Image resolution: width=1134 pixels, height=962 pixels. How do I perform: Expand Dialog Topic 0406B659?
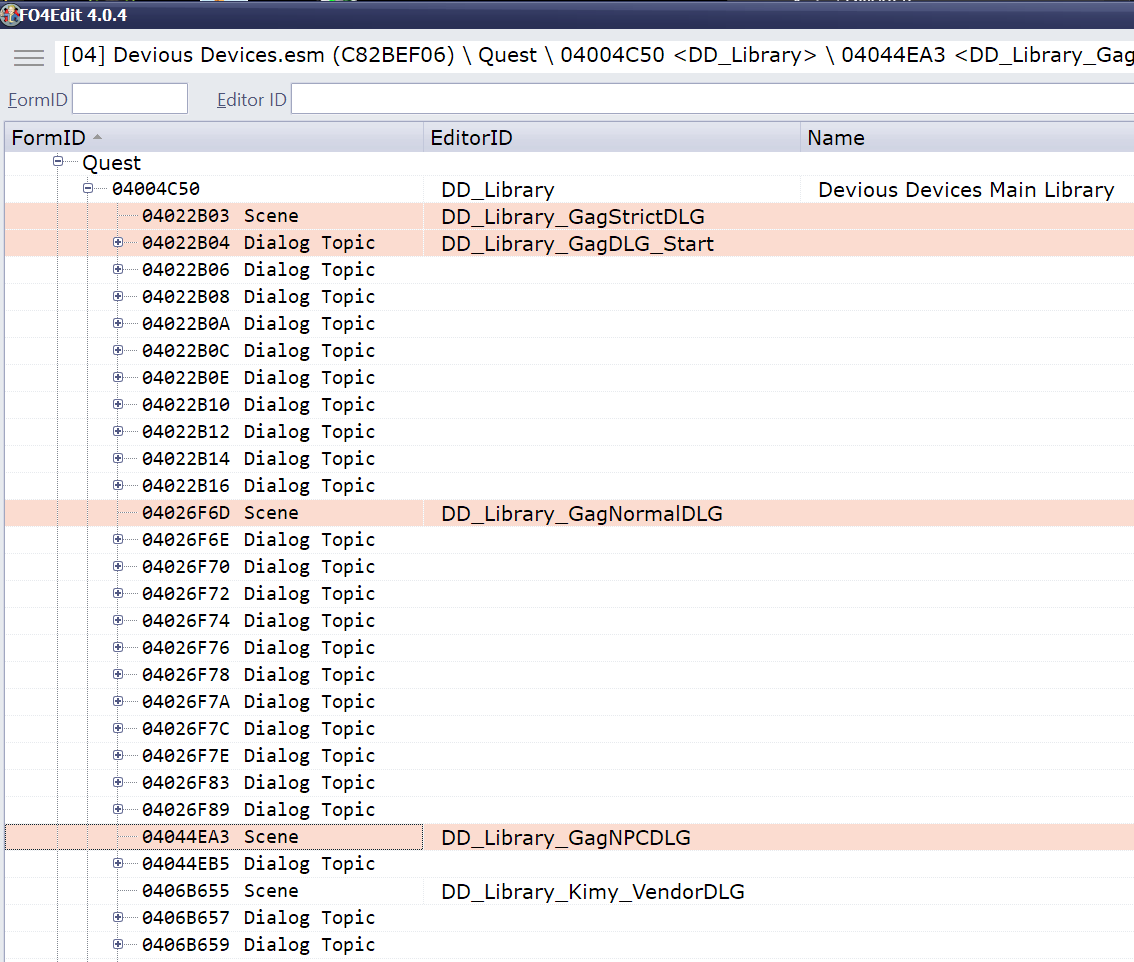click(118, 944)
